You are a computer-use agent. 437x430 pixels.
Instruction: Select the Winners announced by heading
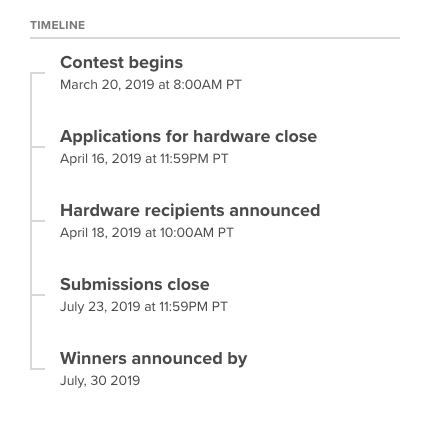click(154, 359)
